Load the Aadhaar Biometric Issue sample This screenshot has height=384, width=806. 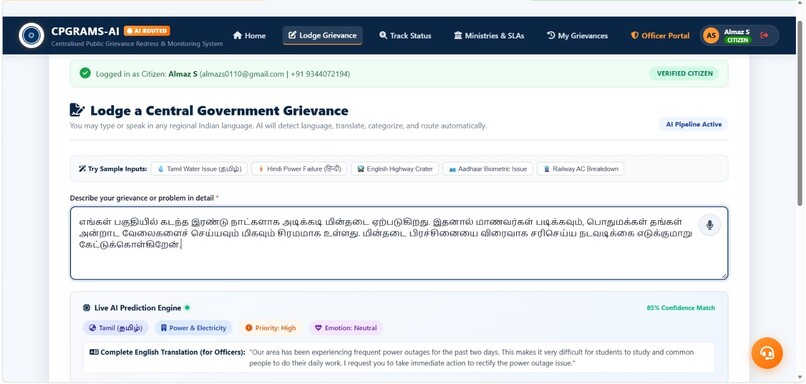[x=488, y=169]
